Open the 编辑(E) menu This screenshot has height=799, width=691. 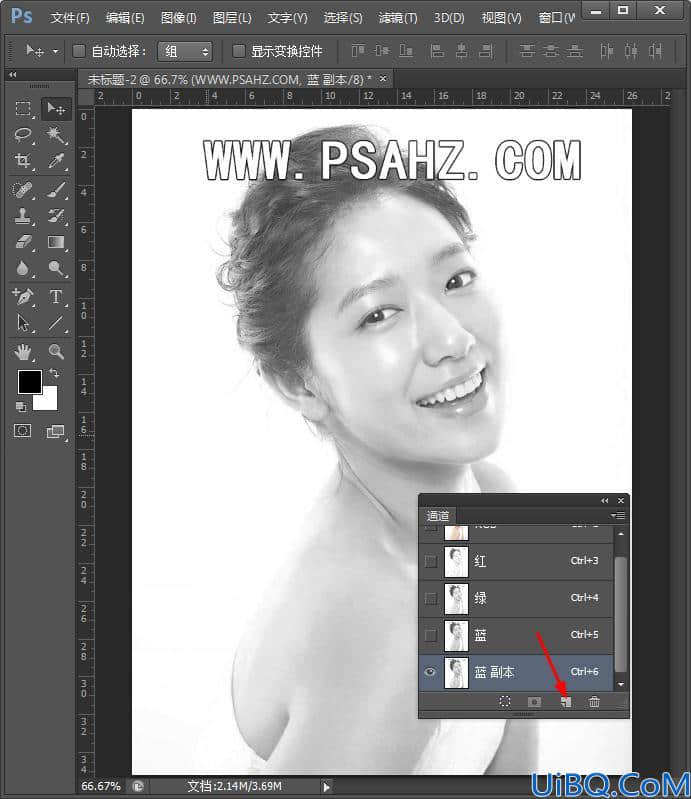click(125, 18)
